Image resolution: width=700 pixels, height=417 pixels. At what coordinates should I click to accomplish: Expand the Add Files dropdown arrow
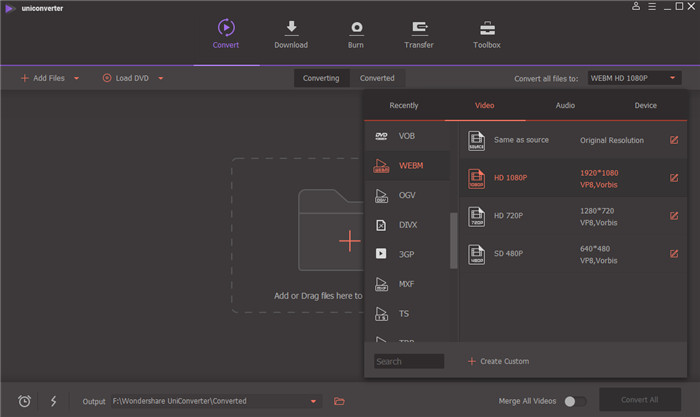pos(76,78)
